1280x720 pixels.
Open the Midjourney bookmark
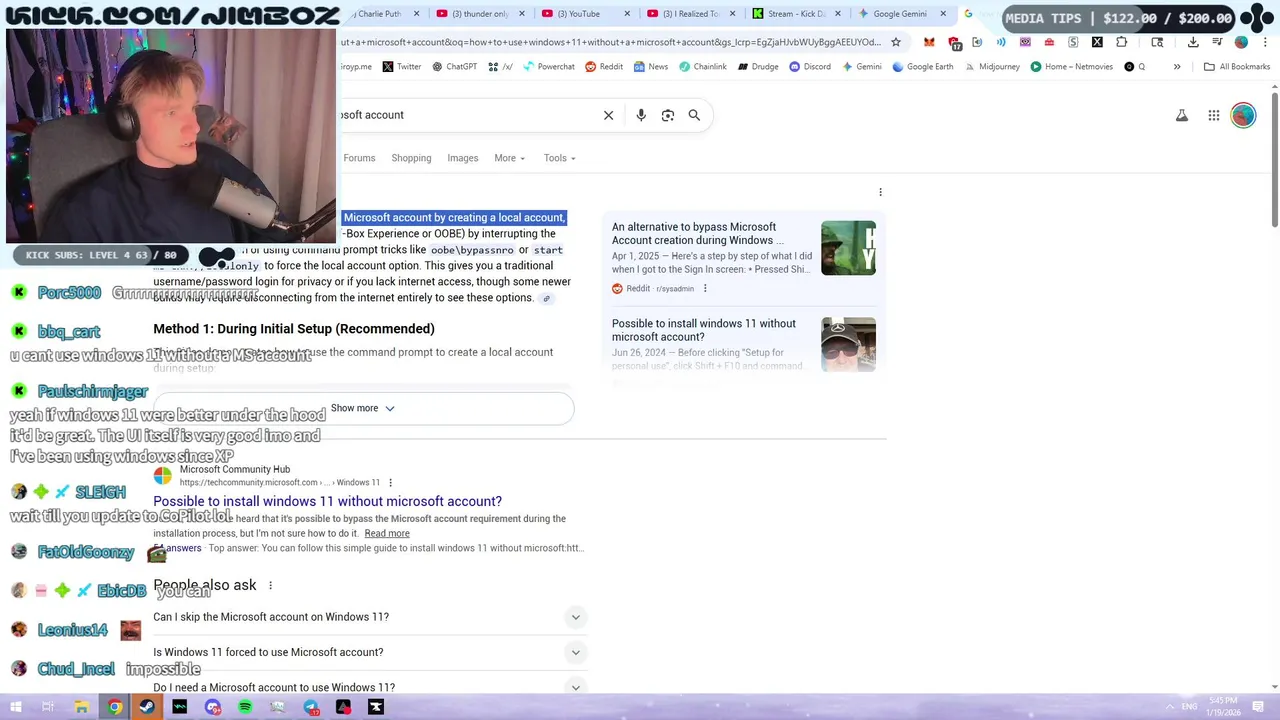[992, 67]
